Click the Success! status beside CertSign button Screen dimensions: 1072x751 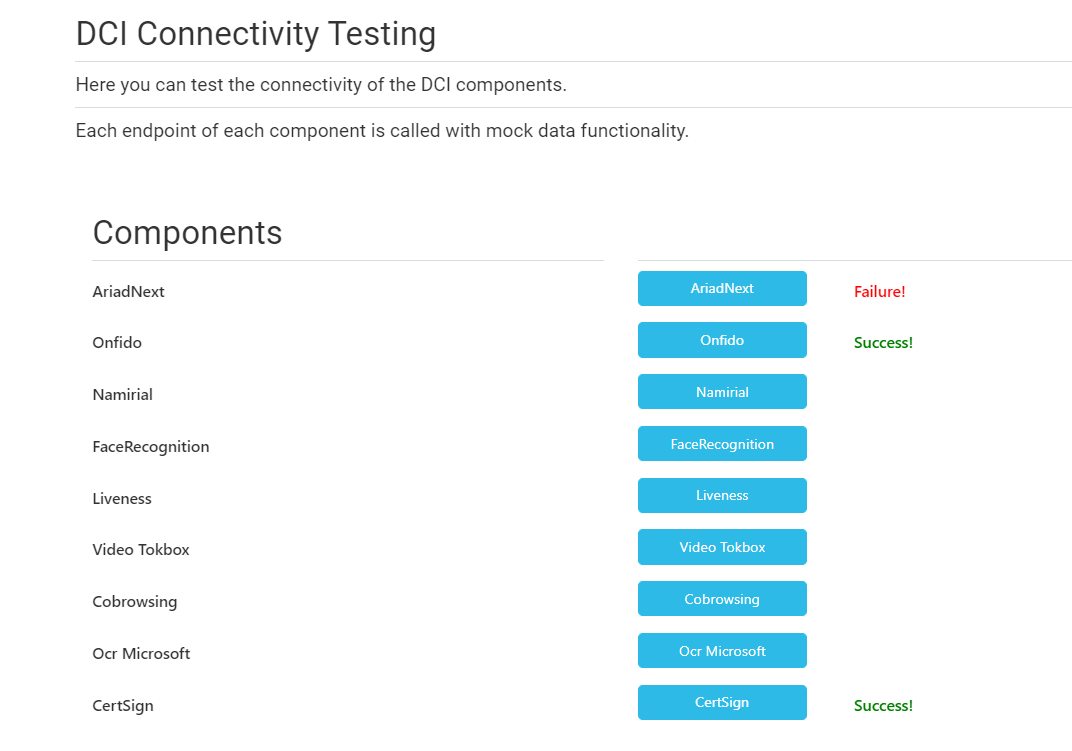point(883,706)
